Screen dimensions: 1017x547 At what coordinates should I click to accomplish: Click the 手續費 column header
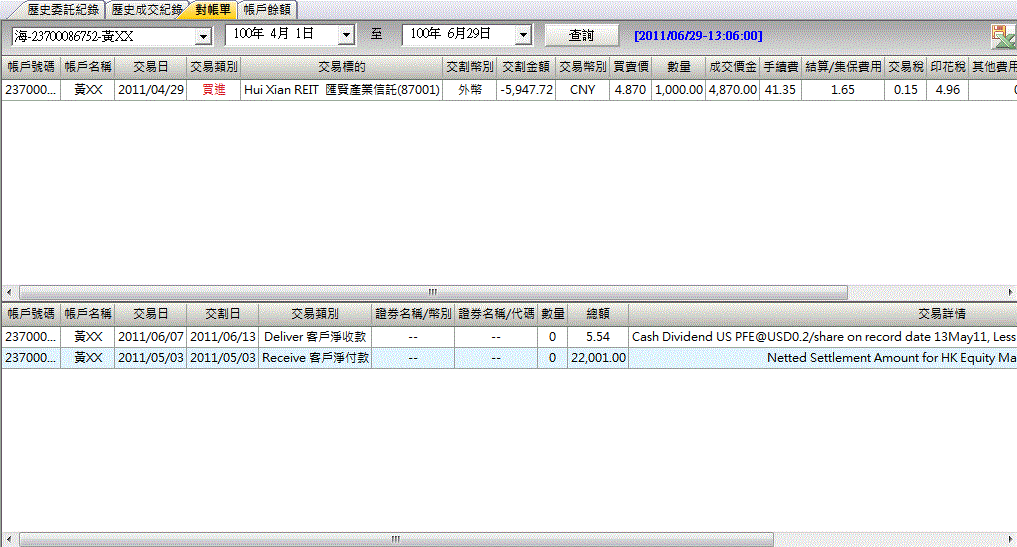pos(779,67)
